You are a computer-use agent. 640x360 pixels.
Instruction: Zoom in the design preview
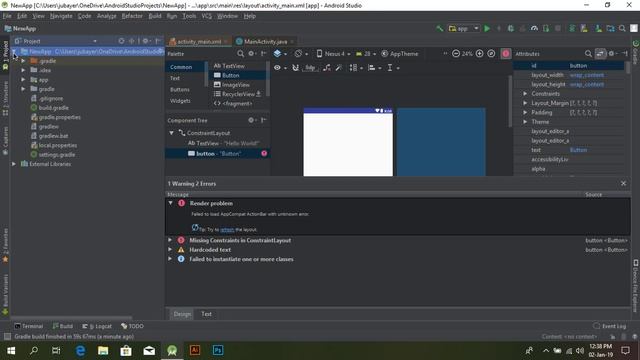(x=480, y=54)
